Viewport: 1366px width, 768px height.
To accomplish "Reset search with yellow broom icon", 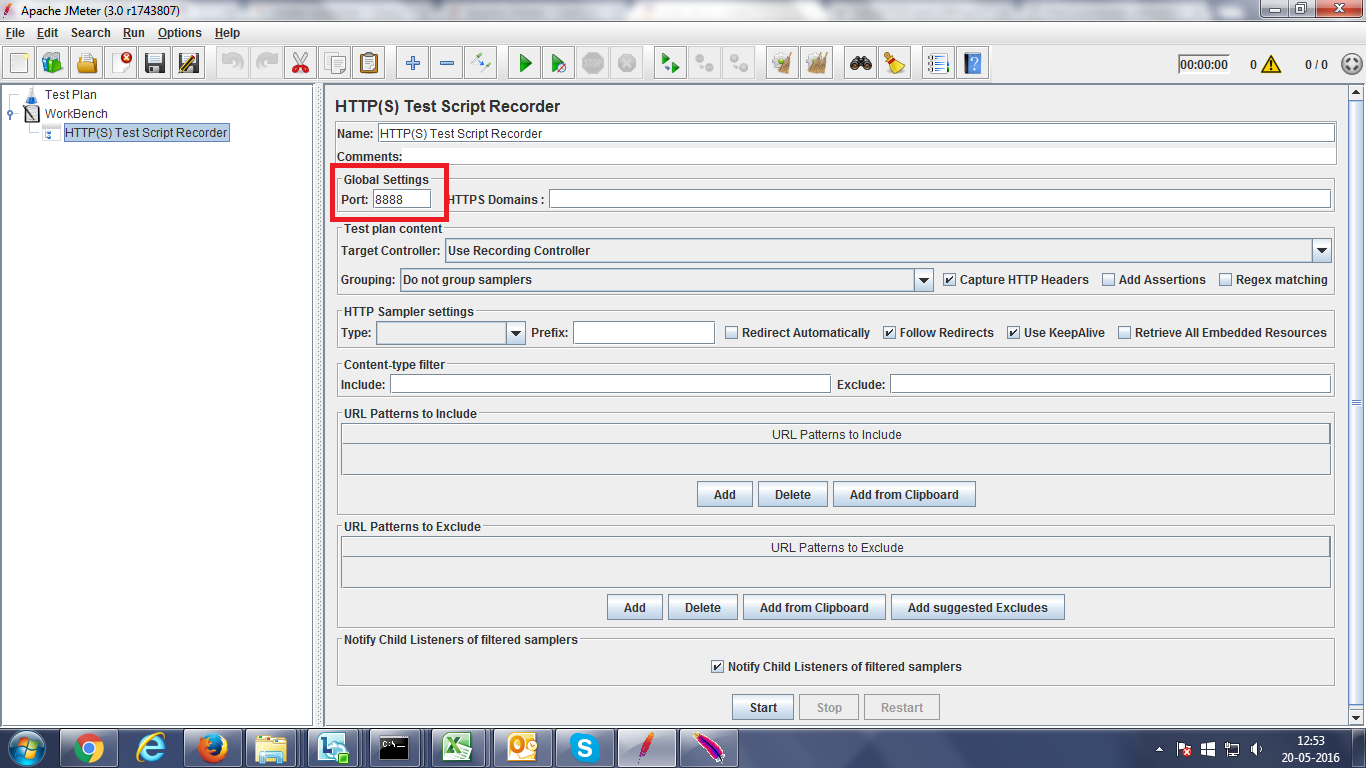I will pyautogui.click(x=894, y=64).
